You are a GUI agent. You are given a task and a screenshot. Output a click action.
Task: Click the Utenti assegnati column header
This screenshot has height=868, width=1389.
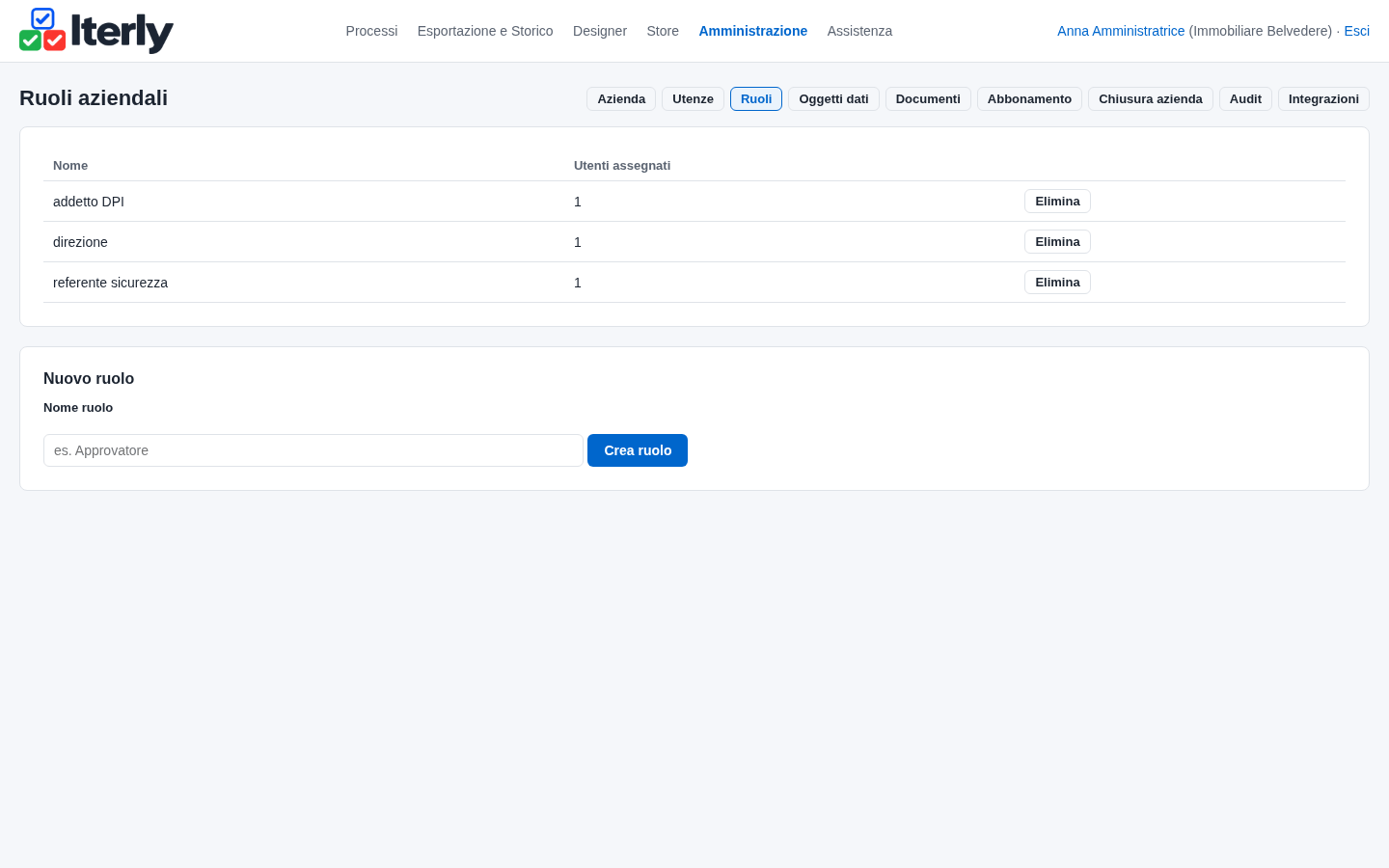(x=622, y=166)
